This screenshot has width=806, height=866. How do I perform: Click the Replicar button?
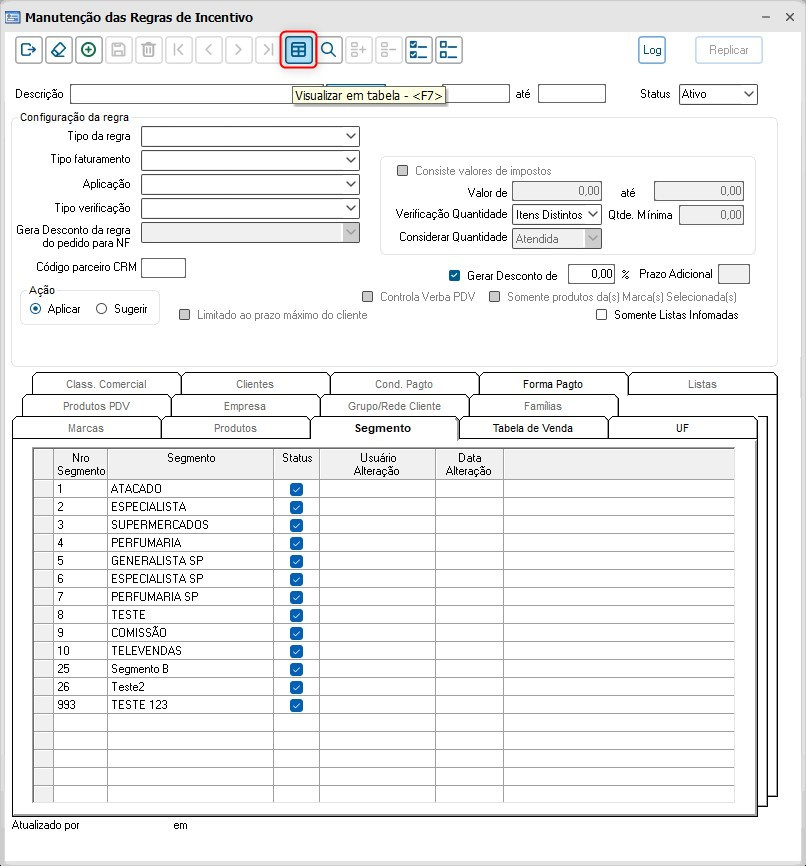click(x=729, y=50)
